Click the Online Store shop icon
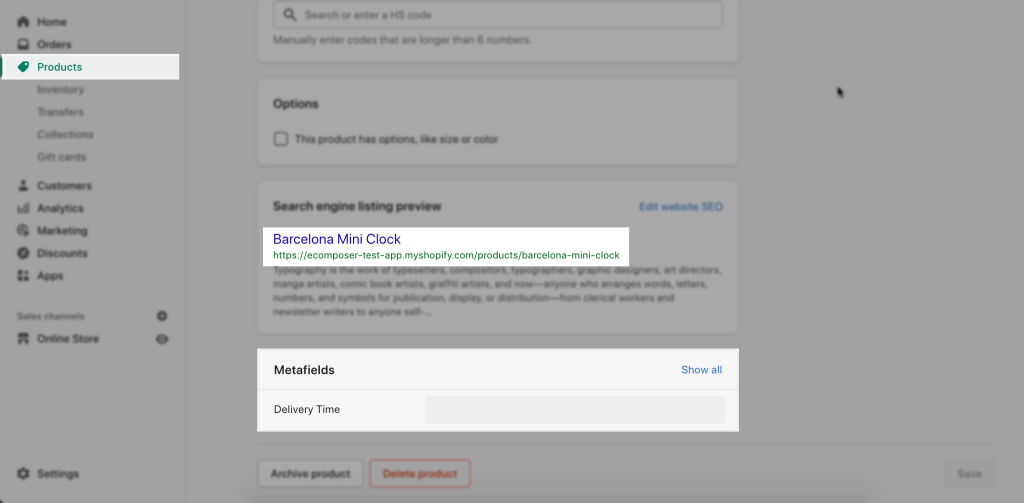Image resolution: width=1024 pixels, height=503 pixels. pyautogui.click(x=23, y=338)
